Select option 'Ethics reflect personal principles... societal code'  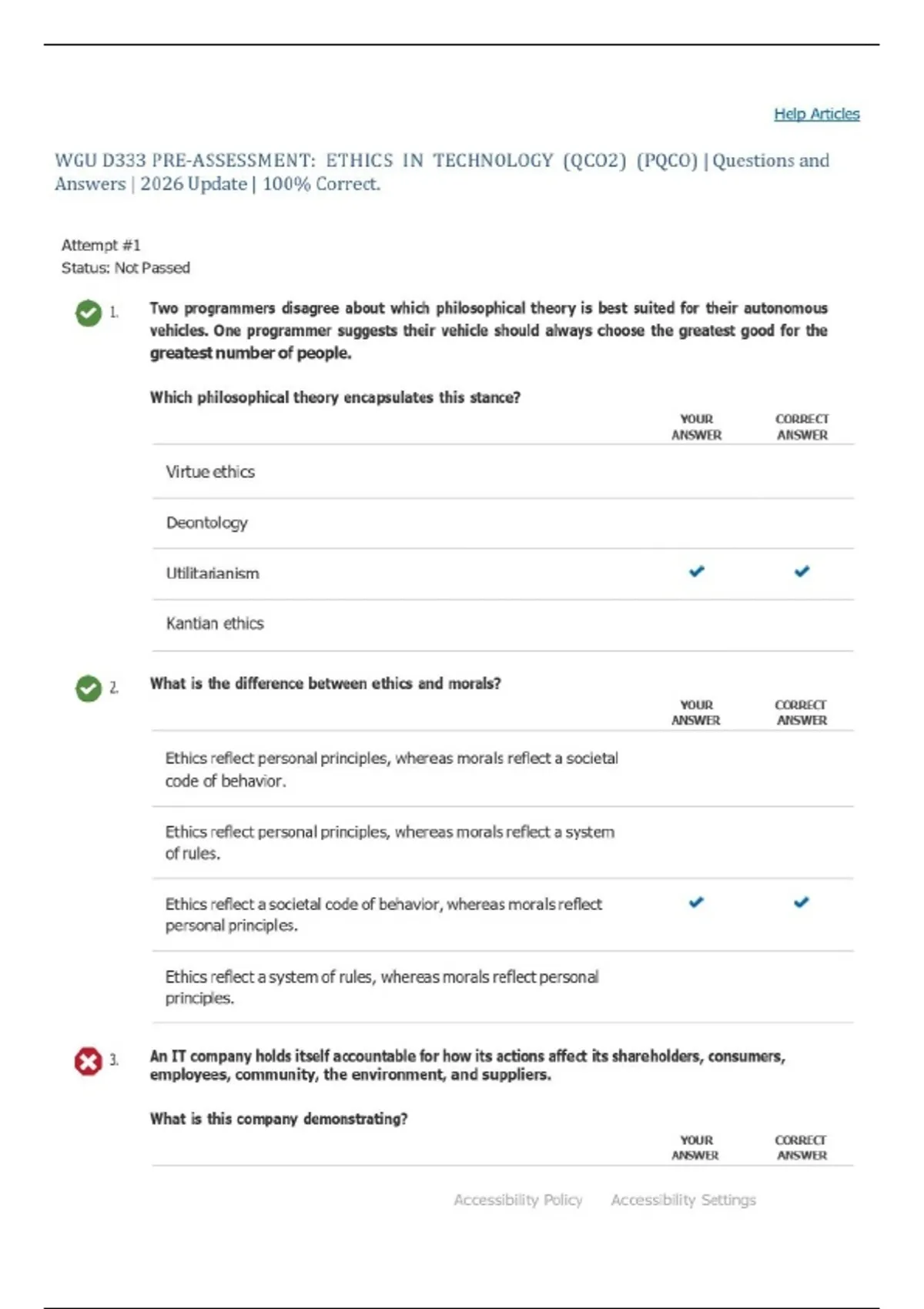click(x=503, y=769)
